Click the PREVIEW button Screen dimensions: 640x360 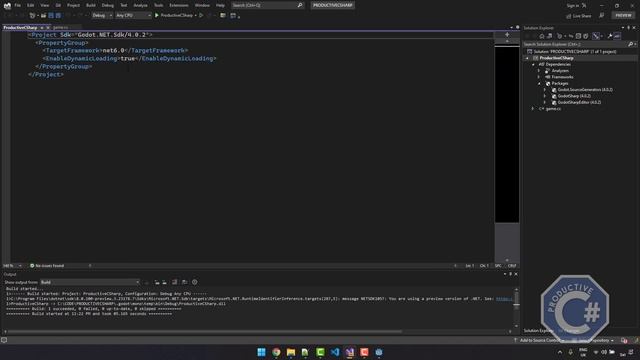[623, 16]
